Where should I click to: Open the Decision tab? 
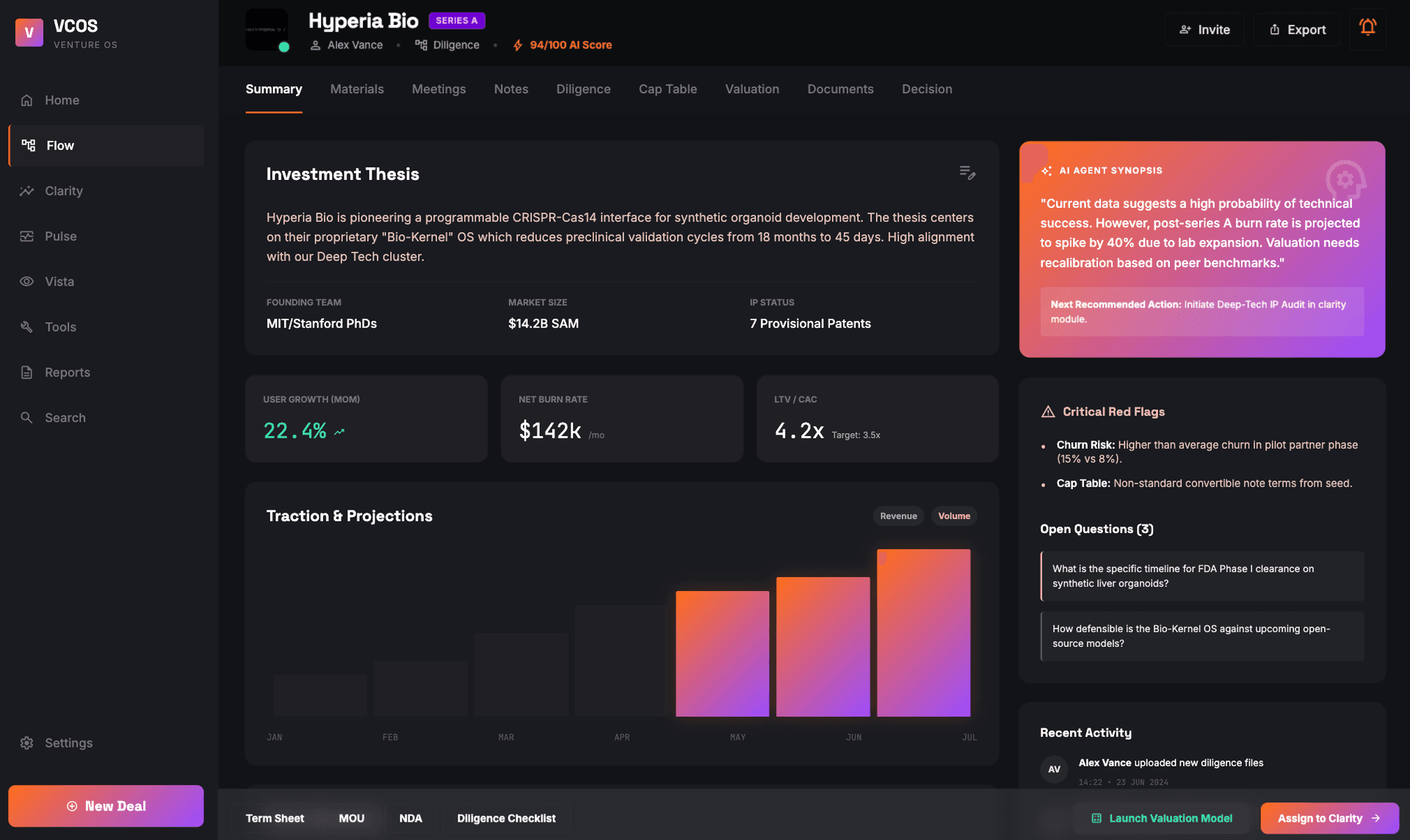coord(927,89)
